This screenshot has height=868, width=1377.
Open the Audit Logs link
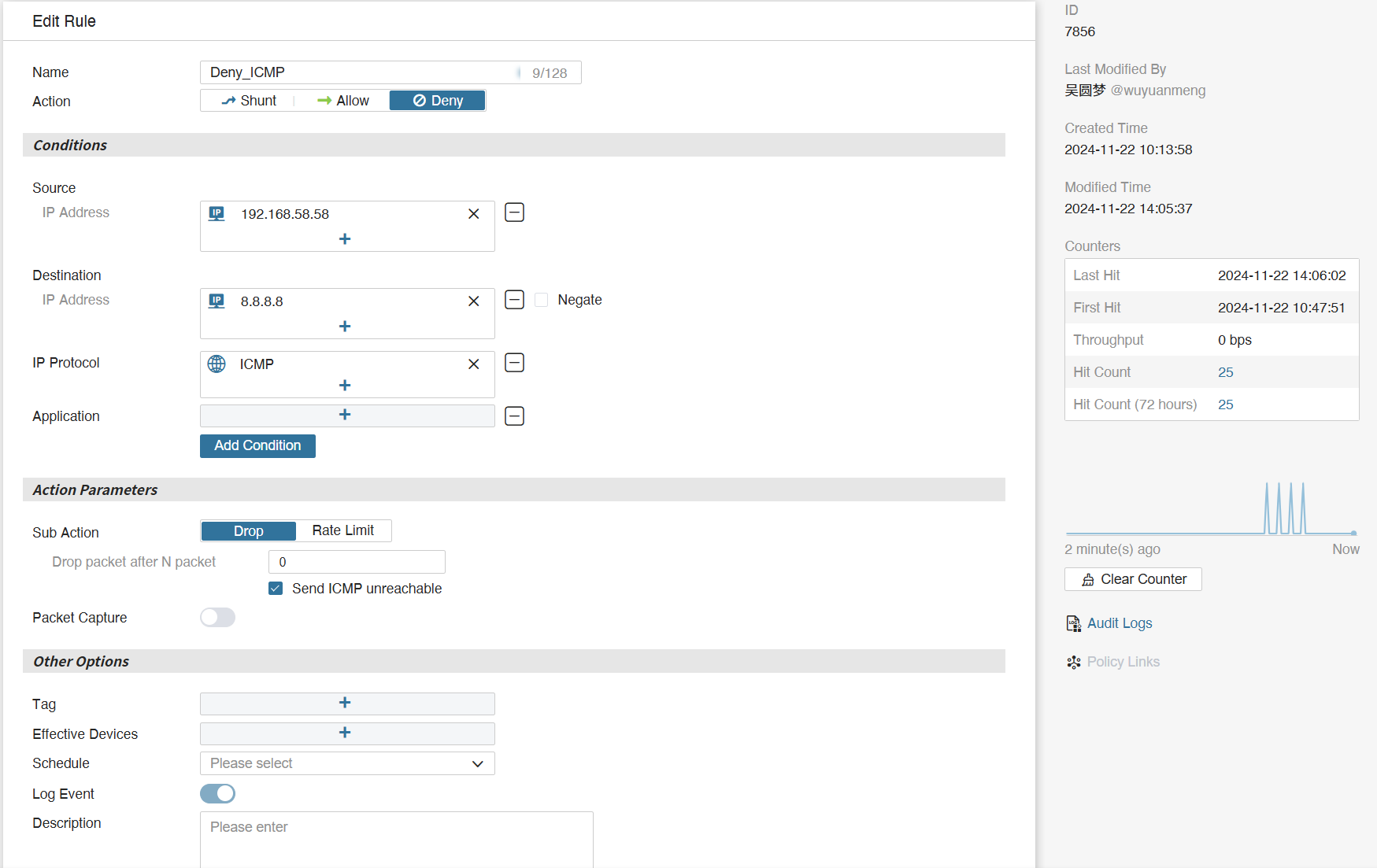click(x=1119, y=623)
